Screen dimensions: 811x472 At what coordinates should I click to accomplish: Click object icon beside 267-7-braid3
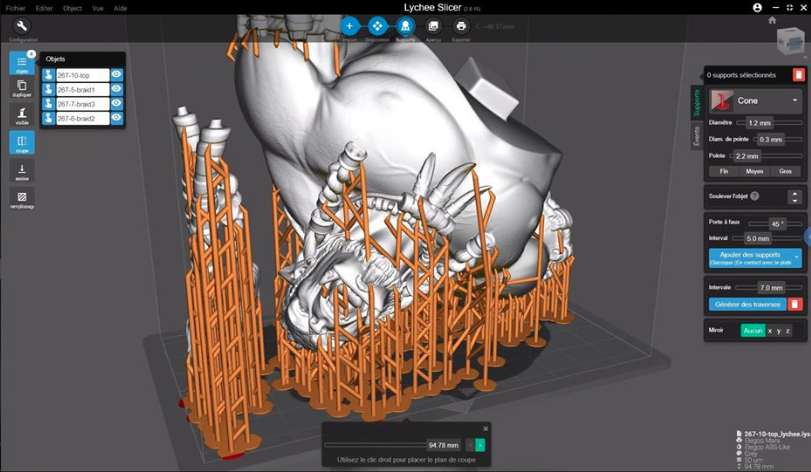pyautogui.click(x=49, y=104)
